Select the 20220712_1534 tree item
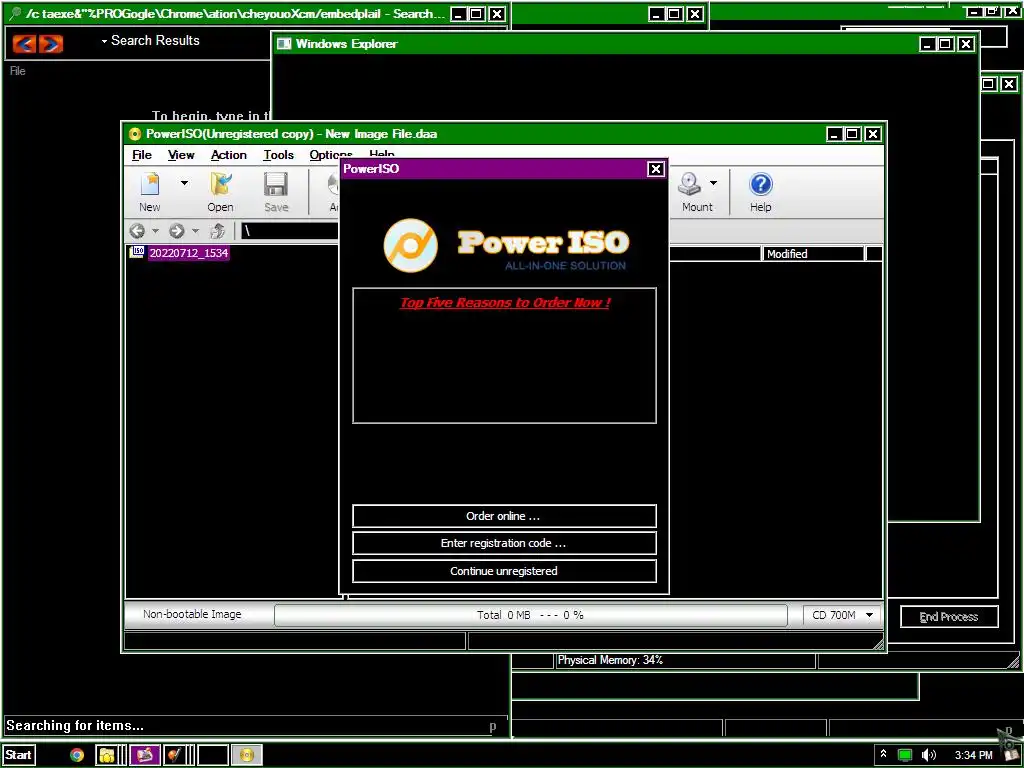Image resolution: width=1024 pixels, height=768 pixels. (188, 253)
